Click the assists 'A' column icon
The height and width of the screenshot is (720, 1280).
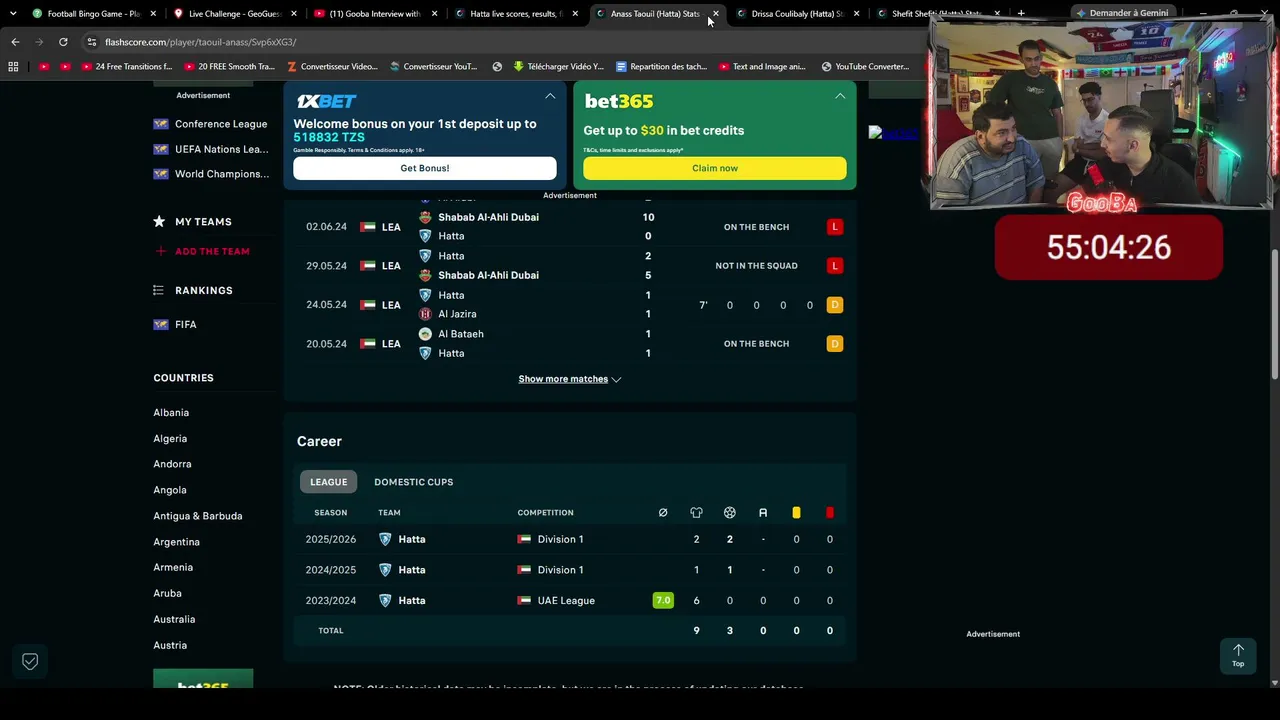(x=763, y=513)
